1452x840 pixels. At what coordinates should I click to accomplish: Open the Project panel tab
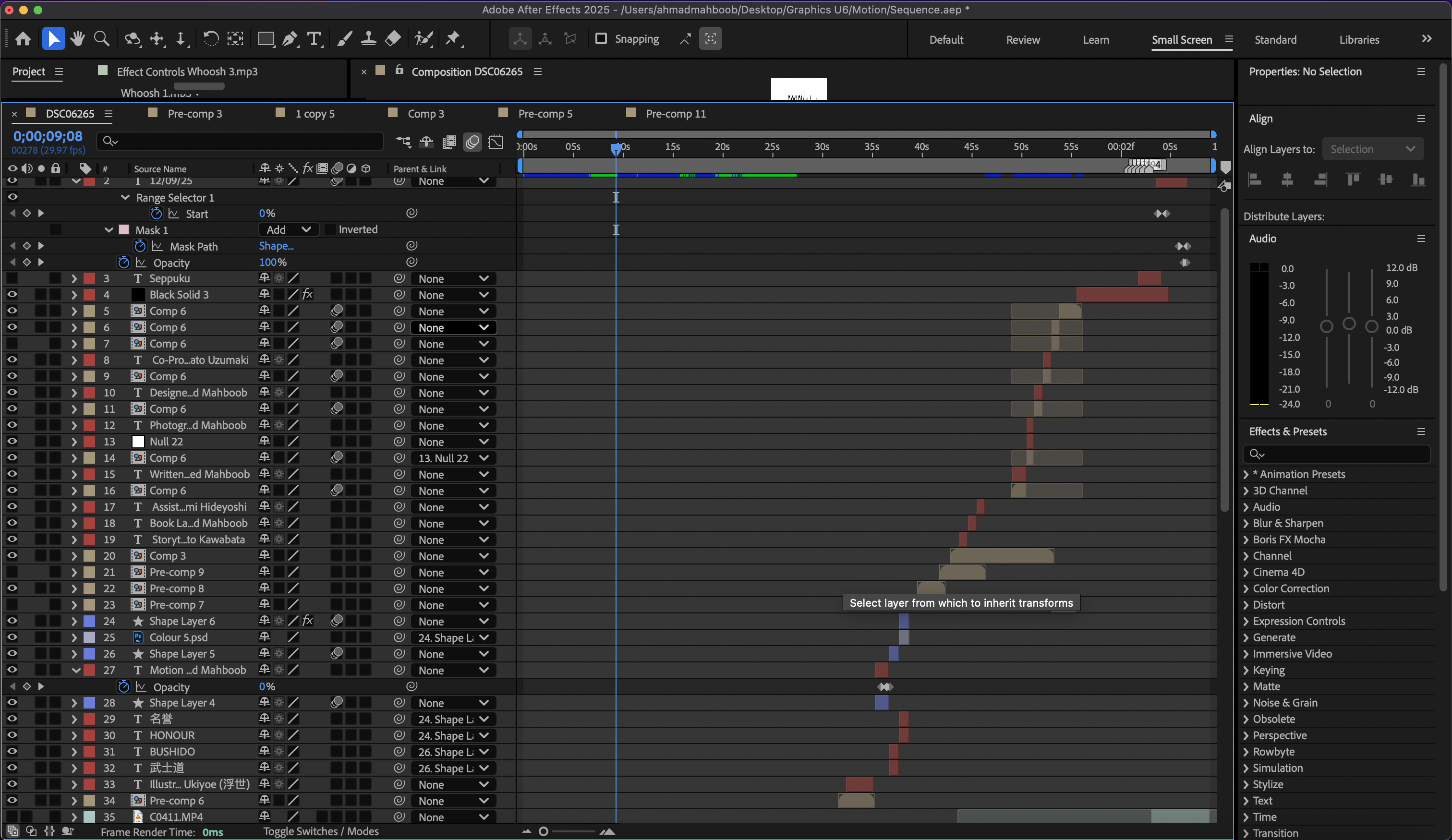[29, 72]
